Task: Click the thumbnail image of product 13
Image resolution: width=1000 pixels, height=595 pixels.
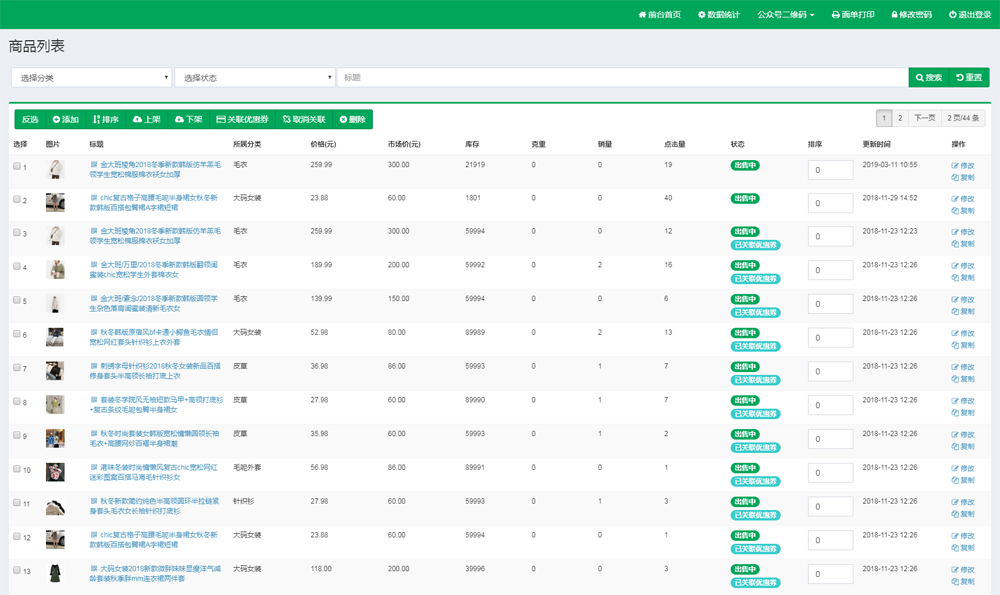Action: coord(55,573)
